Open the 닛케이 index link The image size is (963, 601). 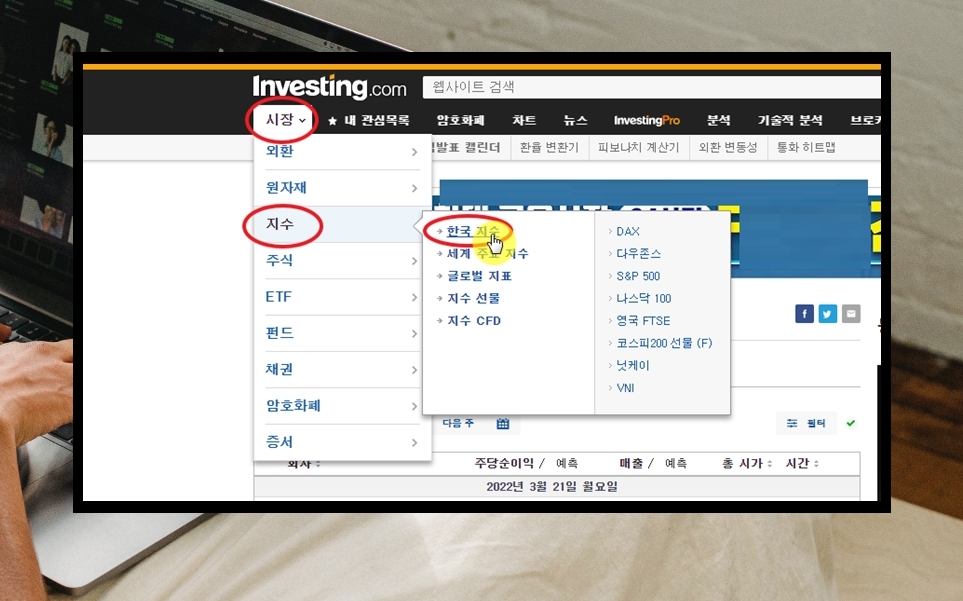pyautogui.click(x=633, y=366)
